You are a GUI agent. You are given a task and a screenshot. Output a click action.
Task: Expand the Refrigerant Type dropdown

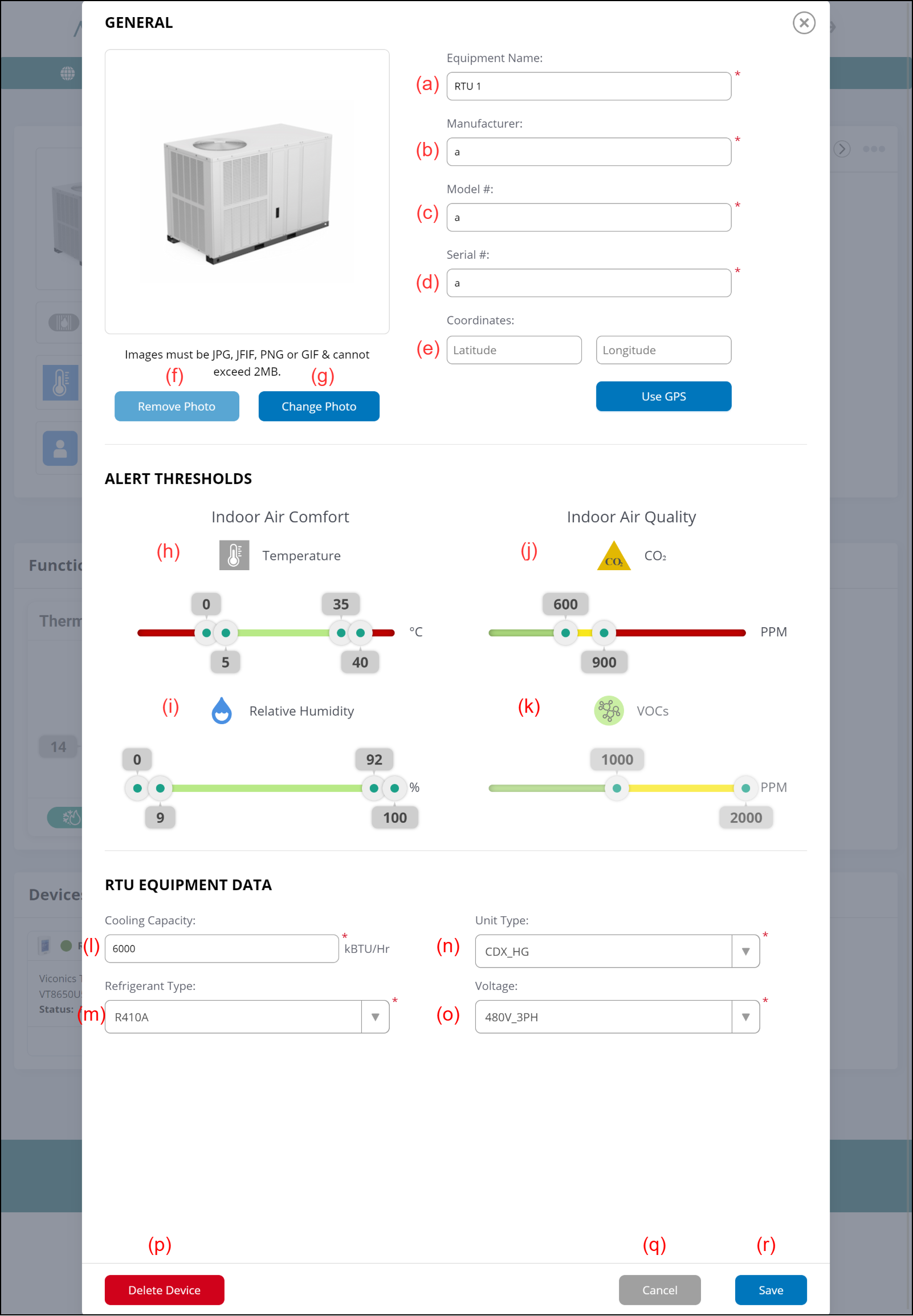pyautogui.click(x=374, y=1017)
